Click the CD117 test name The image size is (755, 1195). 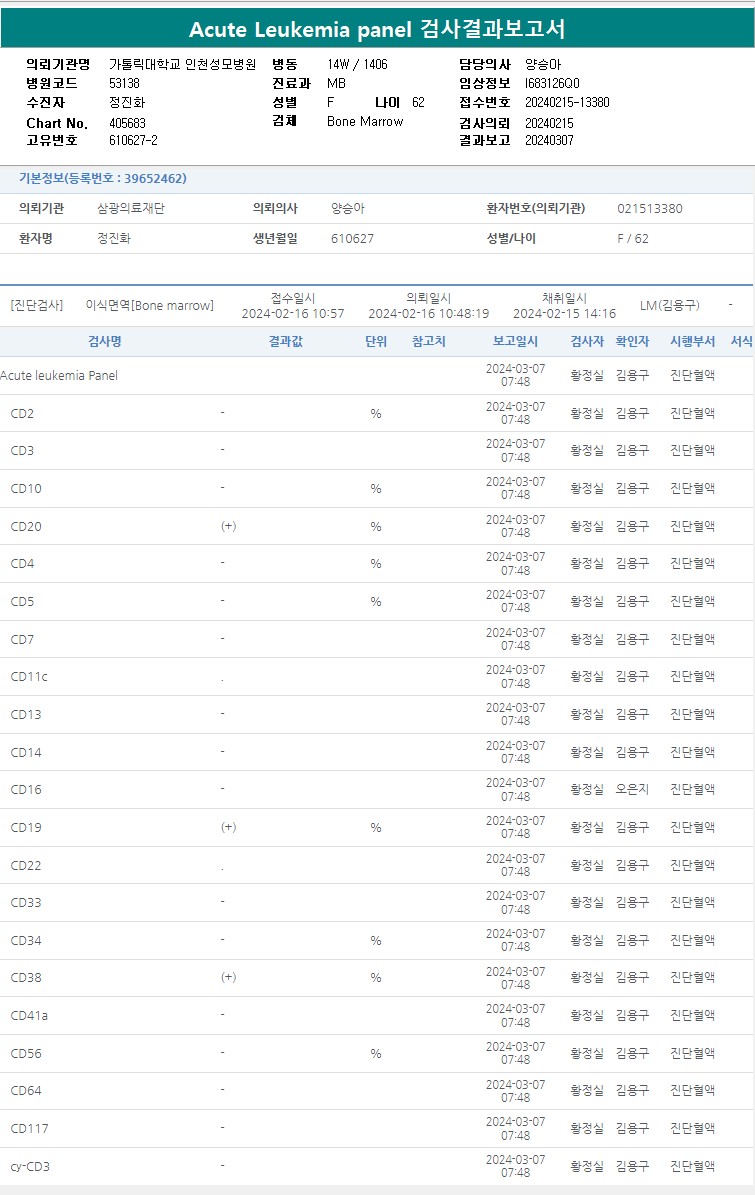[29, 1128]
